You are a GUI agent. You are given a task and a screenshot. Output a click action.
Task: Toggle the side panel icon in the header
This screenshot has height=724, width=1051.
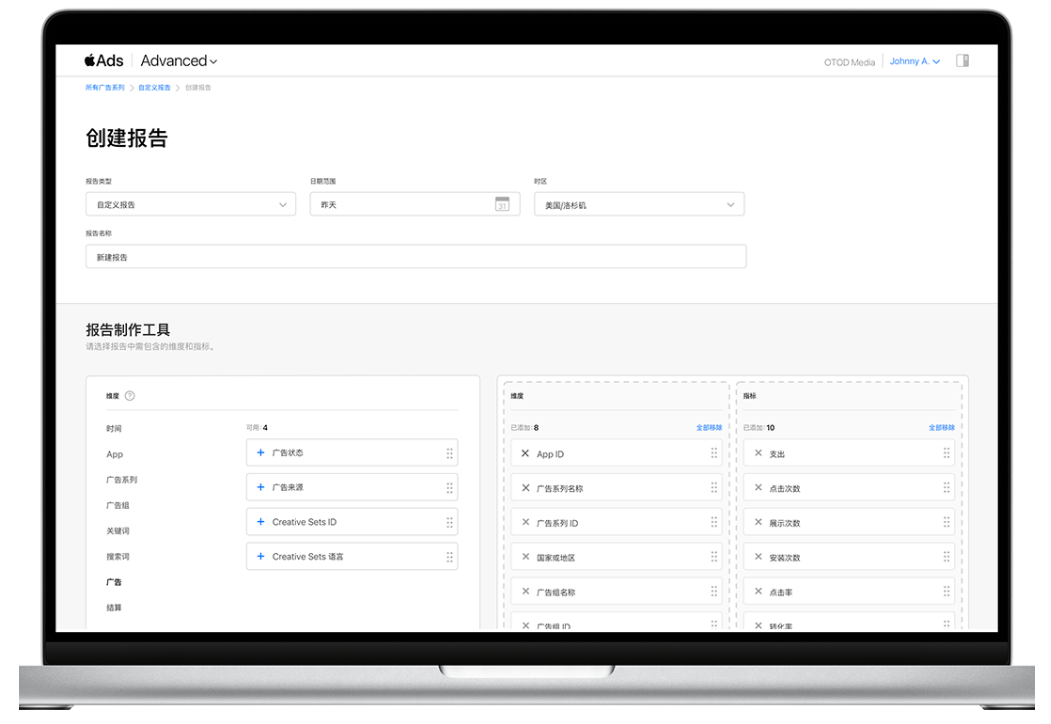coord(963,60)
